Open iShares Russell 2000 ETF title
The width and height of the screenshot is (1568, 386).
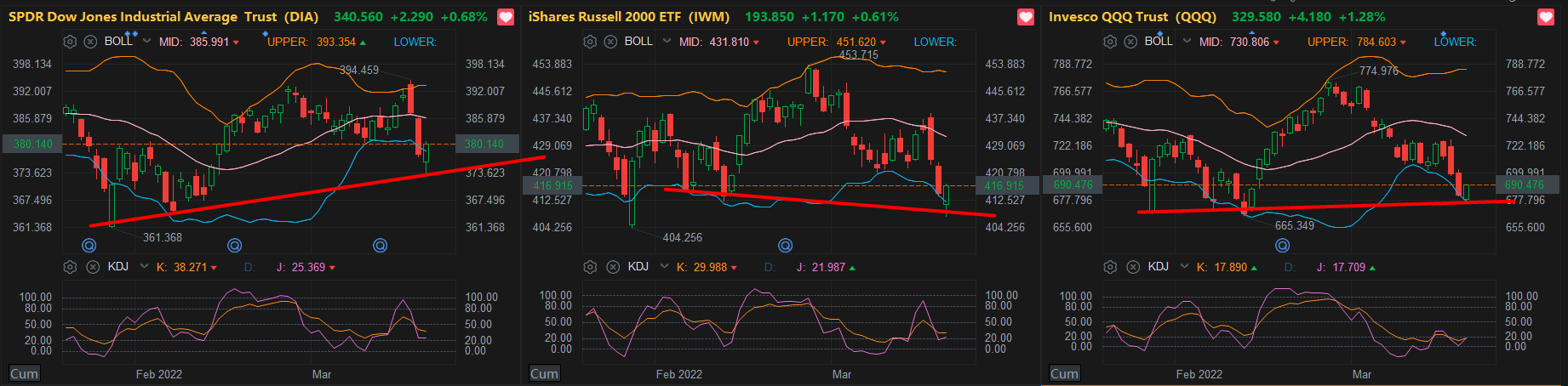tap(629, 17)
